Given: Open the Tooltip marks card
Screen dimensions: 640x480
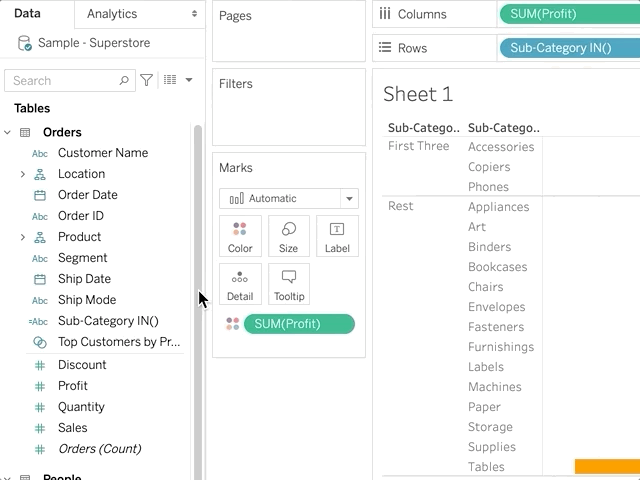Looking at the screenshot, I should (288, 284).
